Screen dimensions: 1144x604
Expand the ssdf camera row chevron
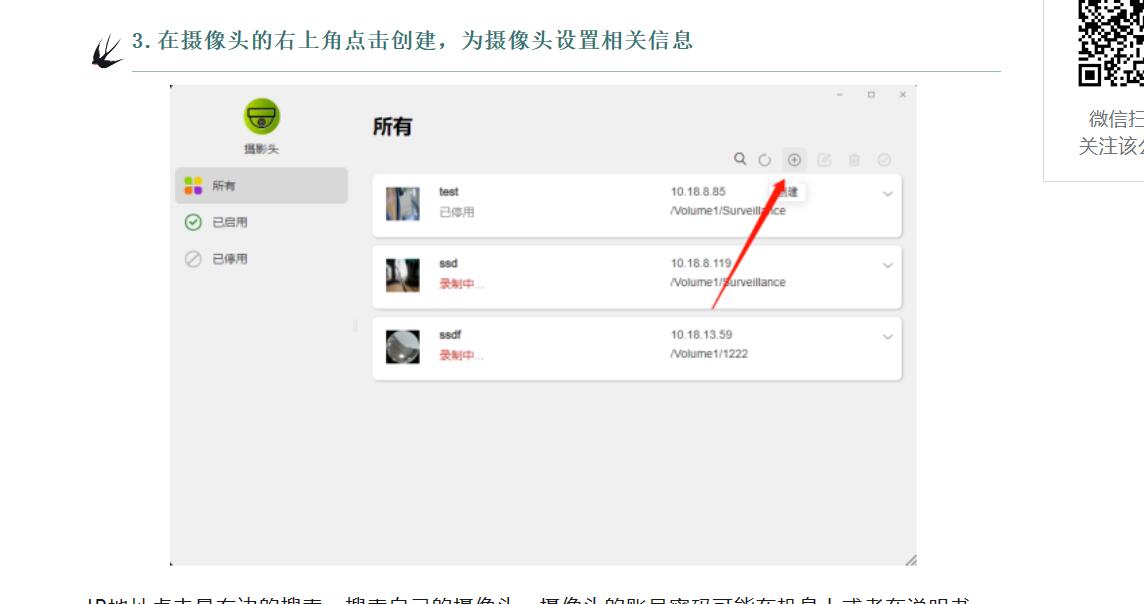click(x=887, y=337)
